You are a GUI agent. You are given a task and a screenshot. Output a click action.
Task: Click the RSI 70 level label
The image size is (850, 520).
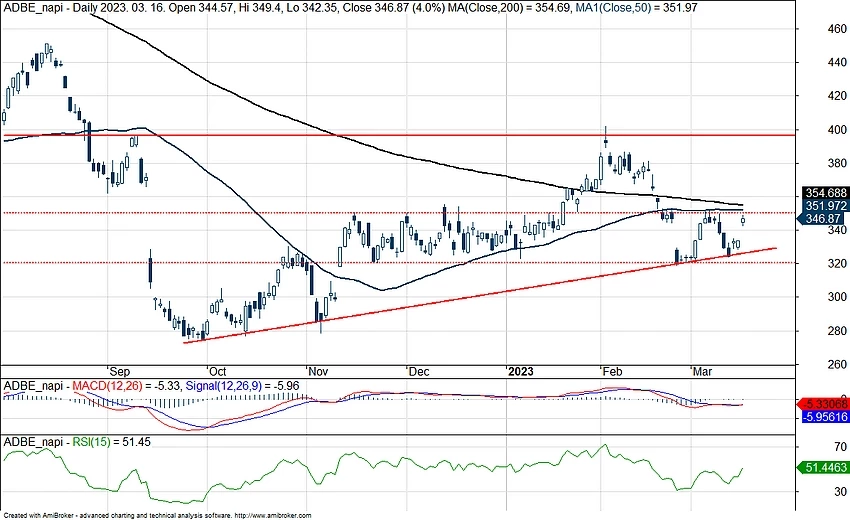840,447
